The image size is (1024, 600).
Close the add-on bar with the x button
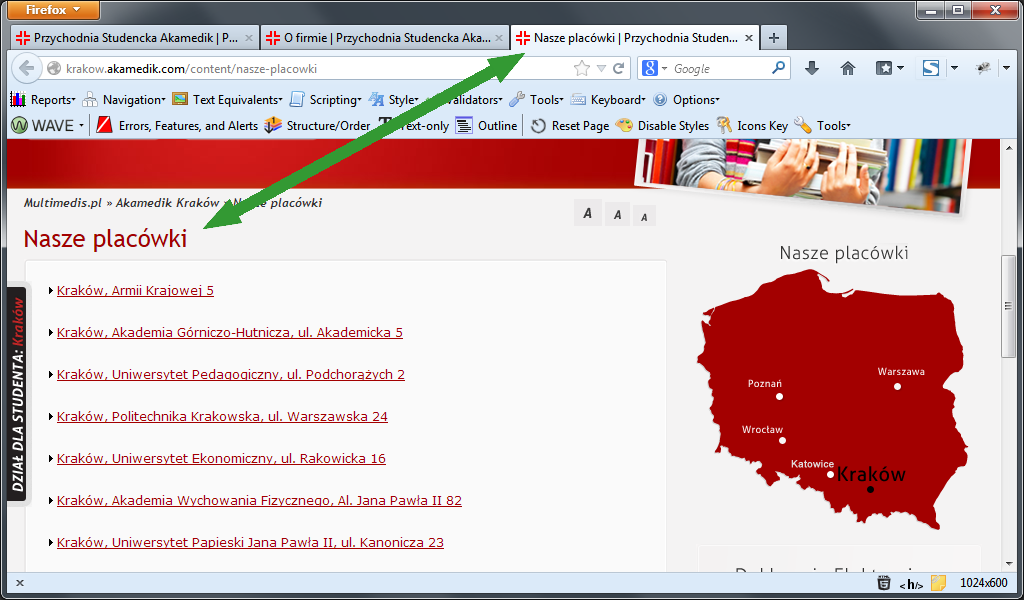pos(20,583)
